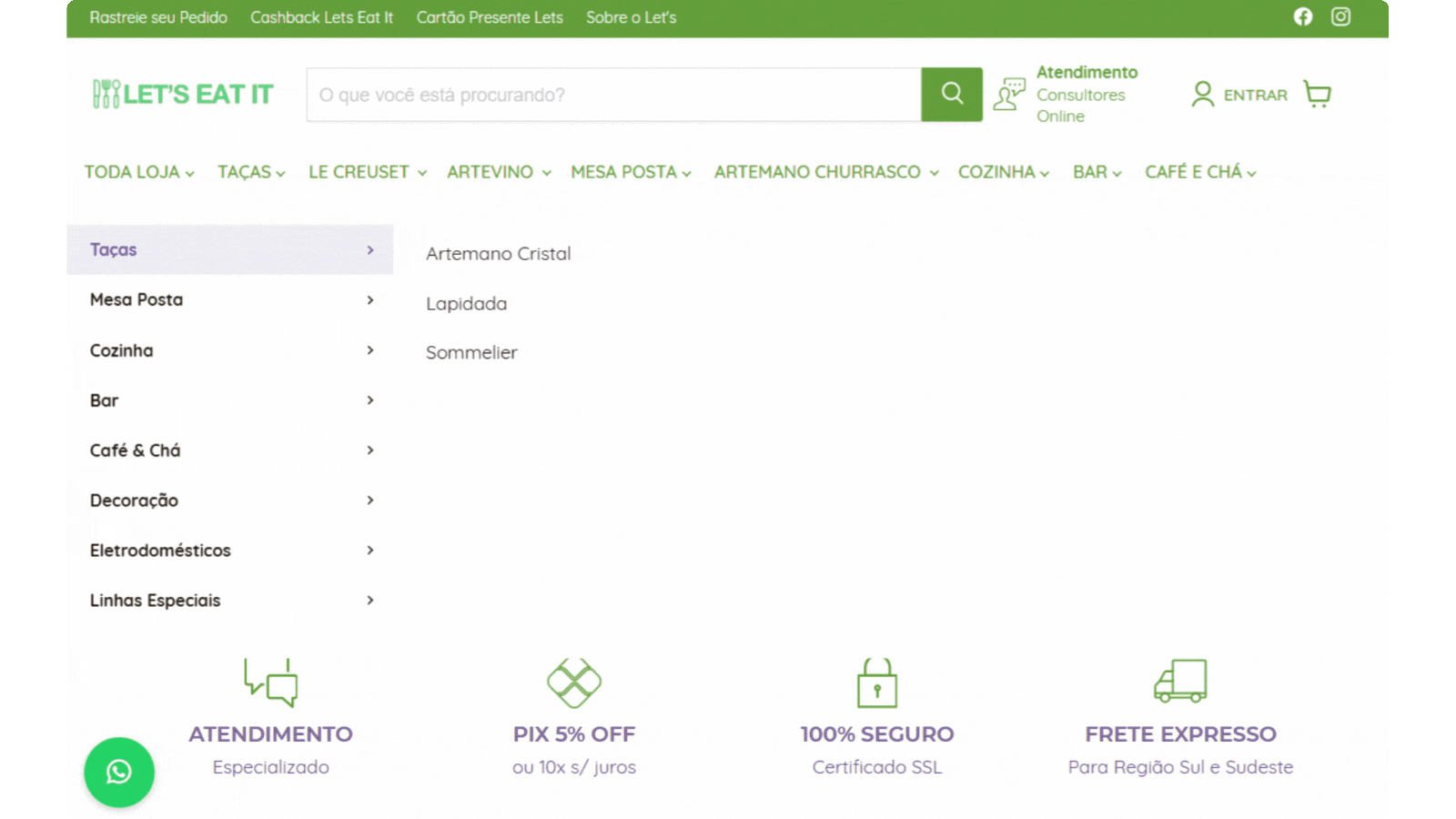Click the Let's Eat It logo
This screenshot has width=1456, height=819.
(x=182, y=94)
